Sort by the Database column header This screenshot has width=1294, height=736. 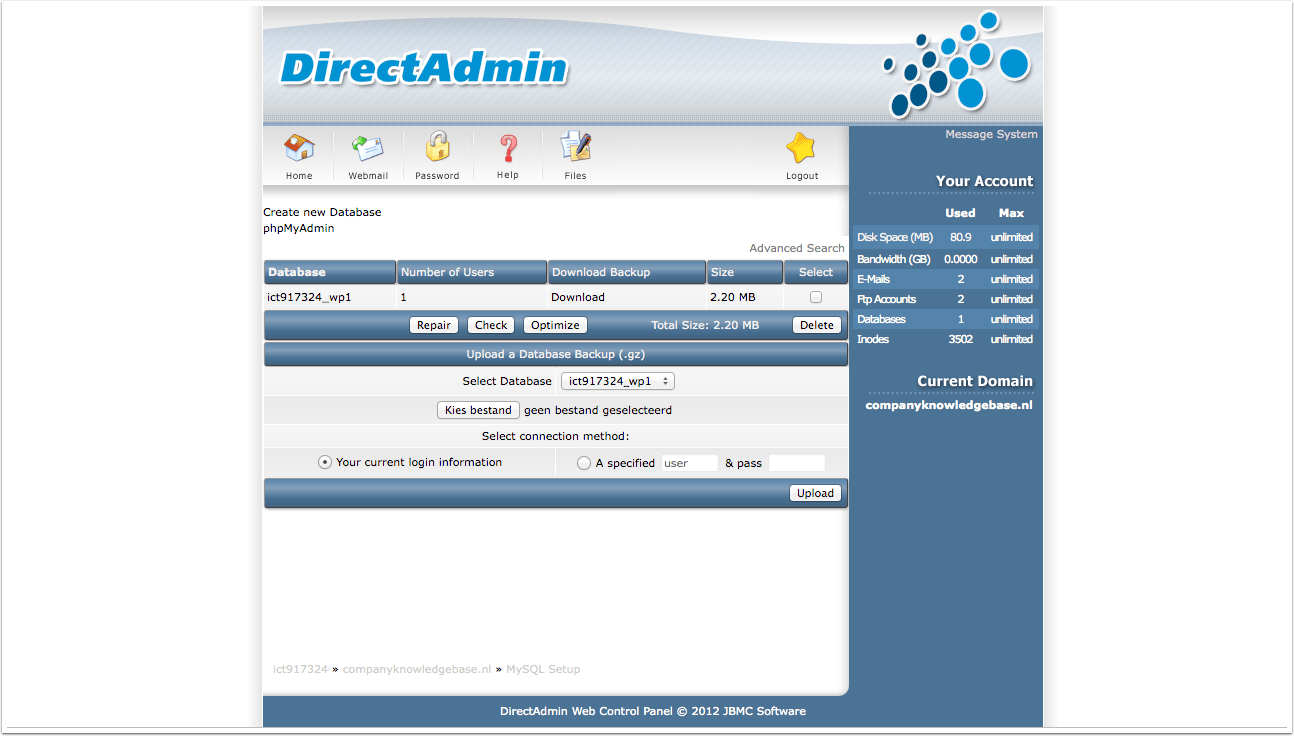click(x=330, y=272)
